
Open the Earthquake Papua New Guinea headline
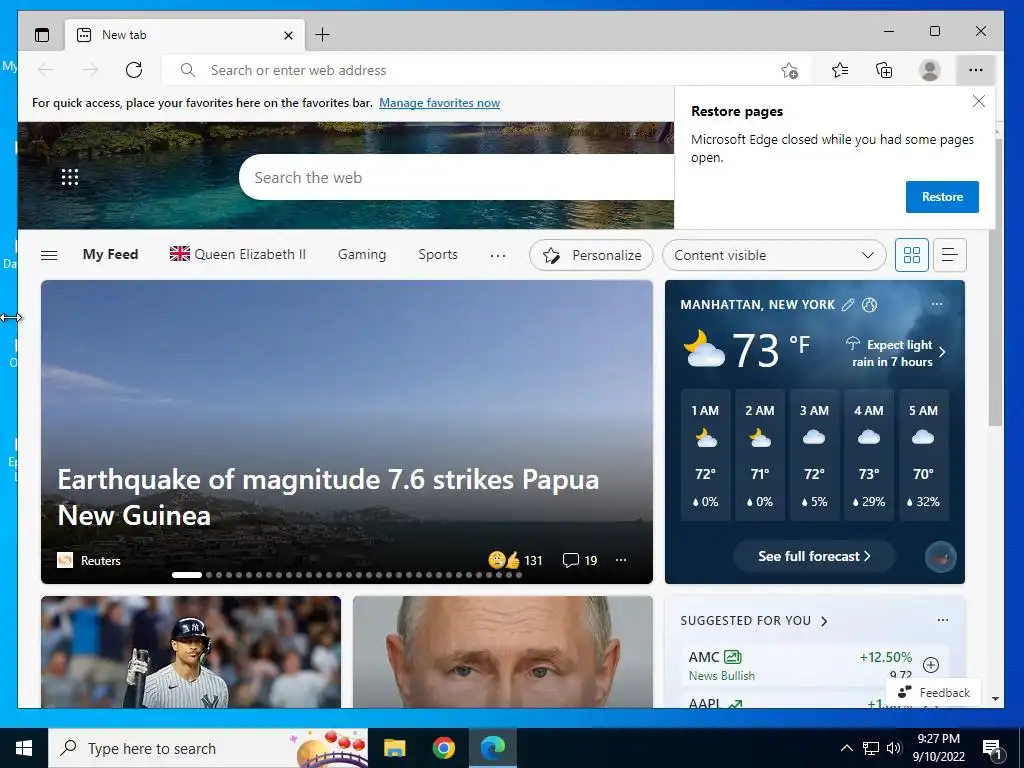tap(328, 498)
